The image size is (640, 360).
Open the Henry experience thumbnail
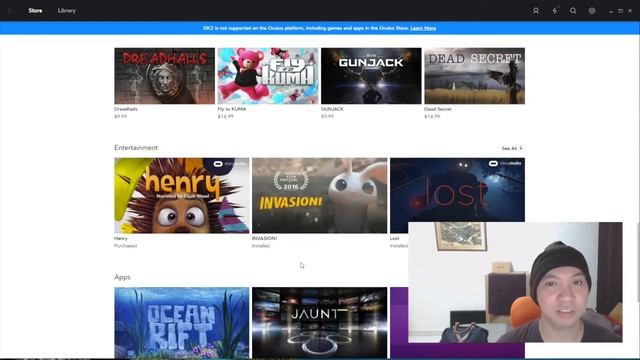click(182, 196)
